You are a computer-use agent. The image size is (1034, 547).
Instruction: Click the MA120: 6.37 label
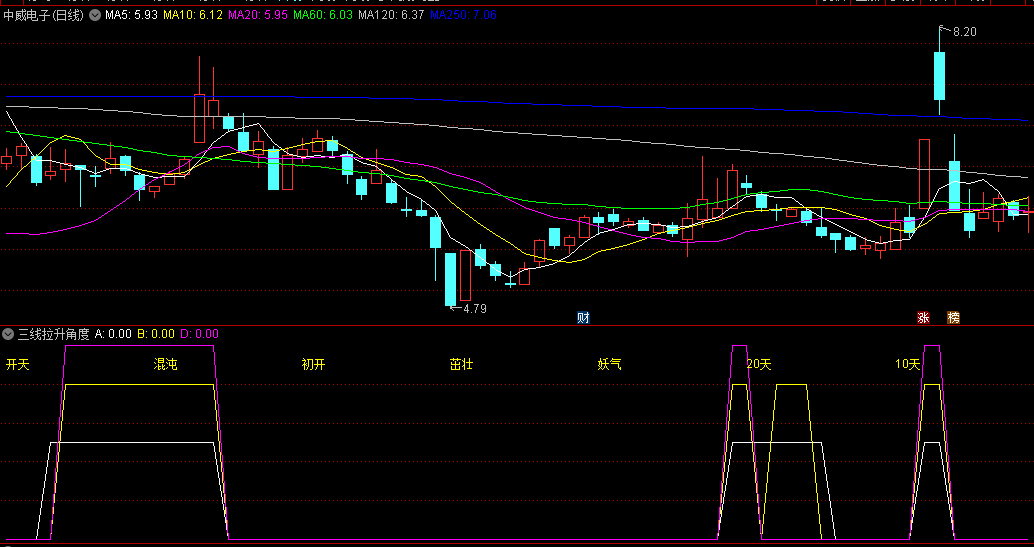pyautogui.click(x=391, y=15)
